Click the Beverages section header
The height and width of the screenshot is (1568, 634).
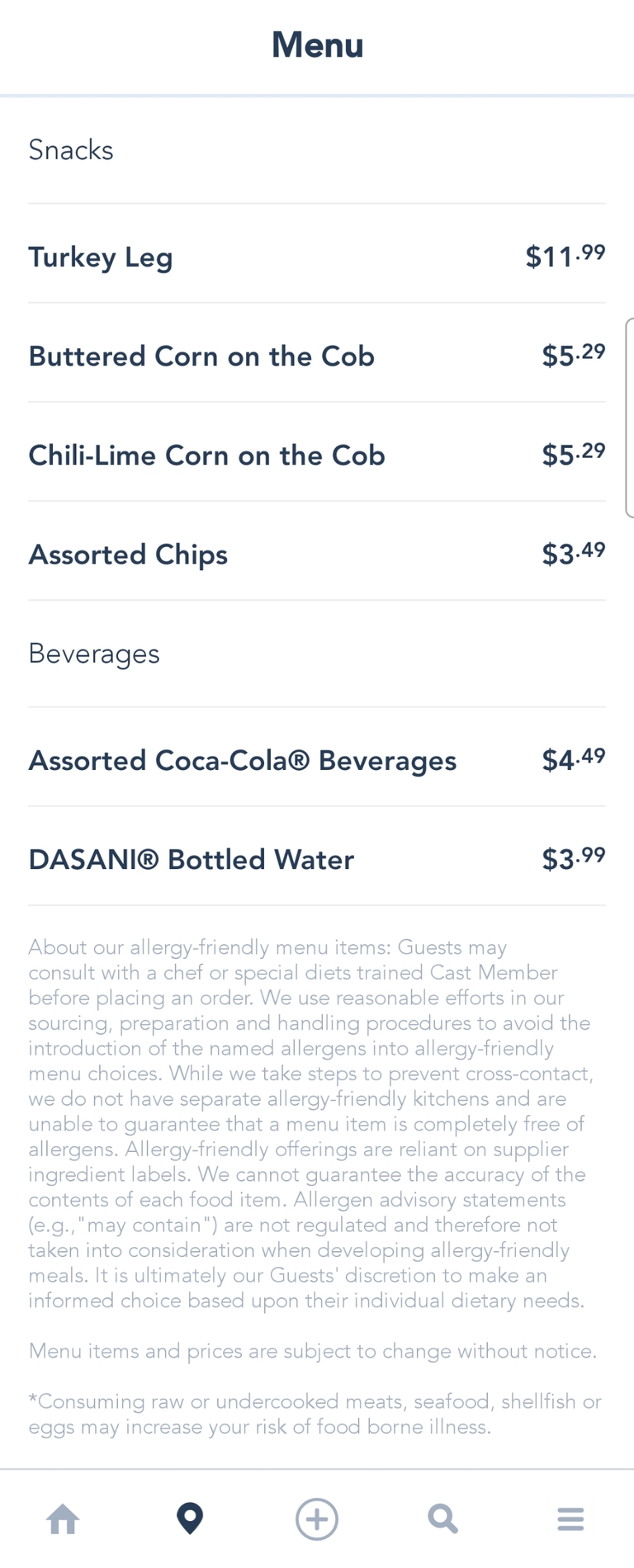[x=94, y=654]
